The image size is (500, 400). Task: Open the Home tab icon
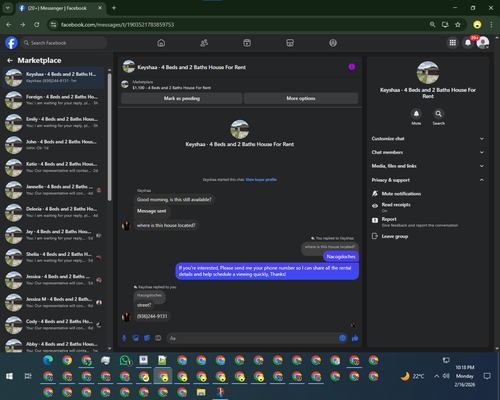(161, 43)
